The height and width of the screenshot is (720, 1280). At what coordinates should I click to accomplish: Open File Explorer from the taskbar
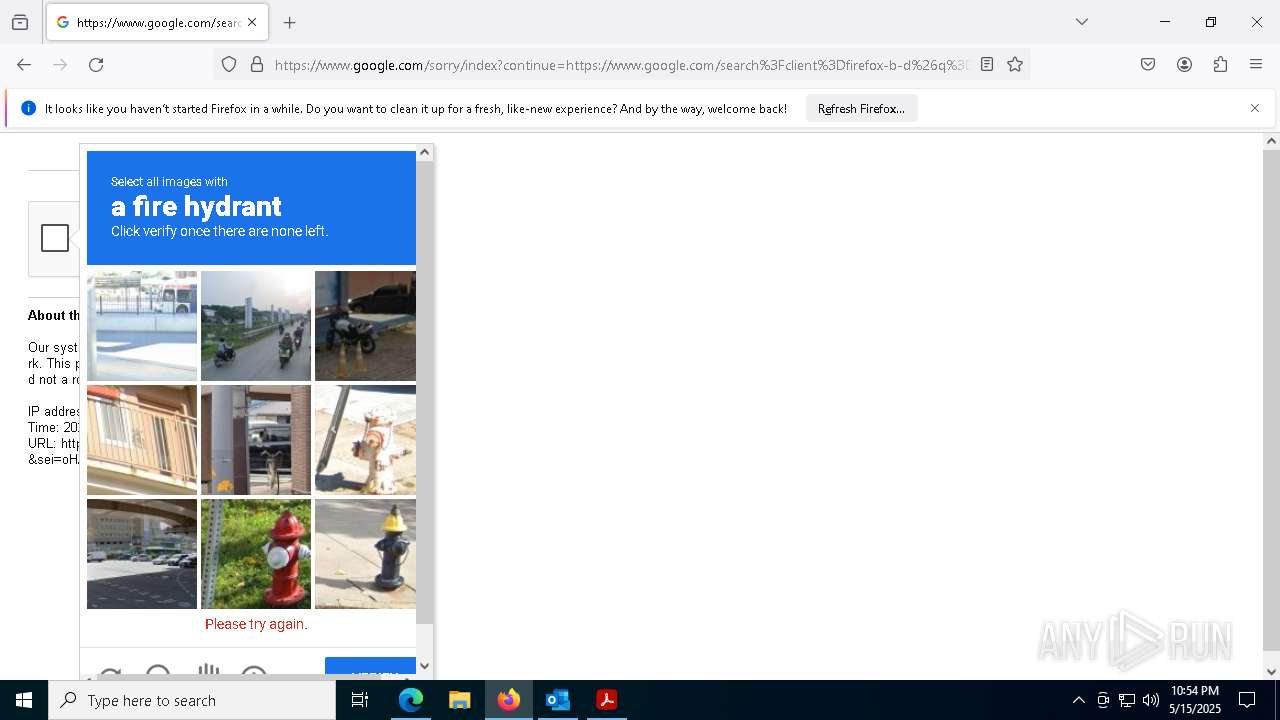point(459,700)
